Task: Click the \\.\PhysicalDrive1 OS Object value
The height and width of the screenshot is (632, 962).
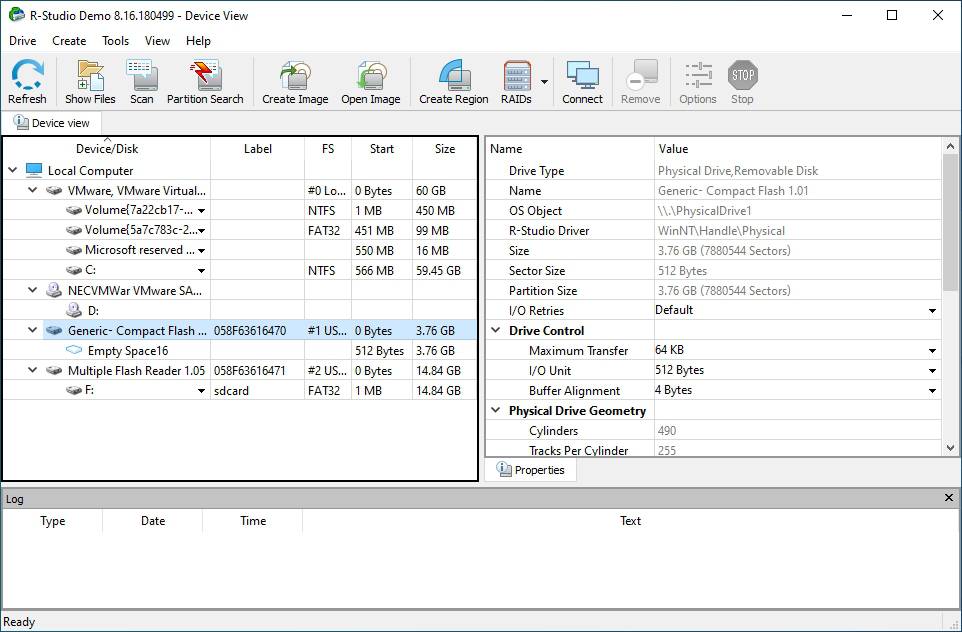Action: coord(704,210)
